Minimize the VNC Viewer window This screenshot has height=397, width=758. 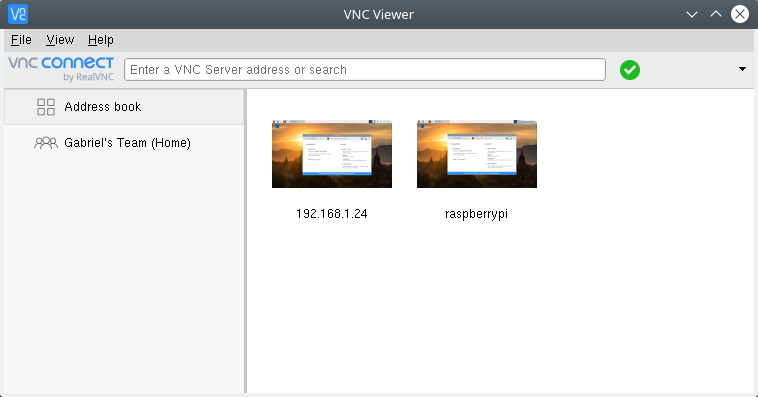pyautogui.click(x=692, y=15)
